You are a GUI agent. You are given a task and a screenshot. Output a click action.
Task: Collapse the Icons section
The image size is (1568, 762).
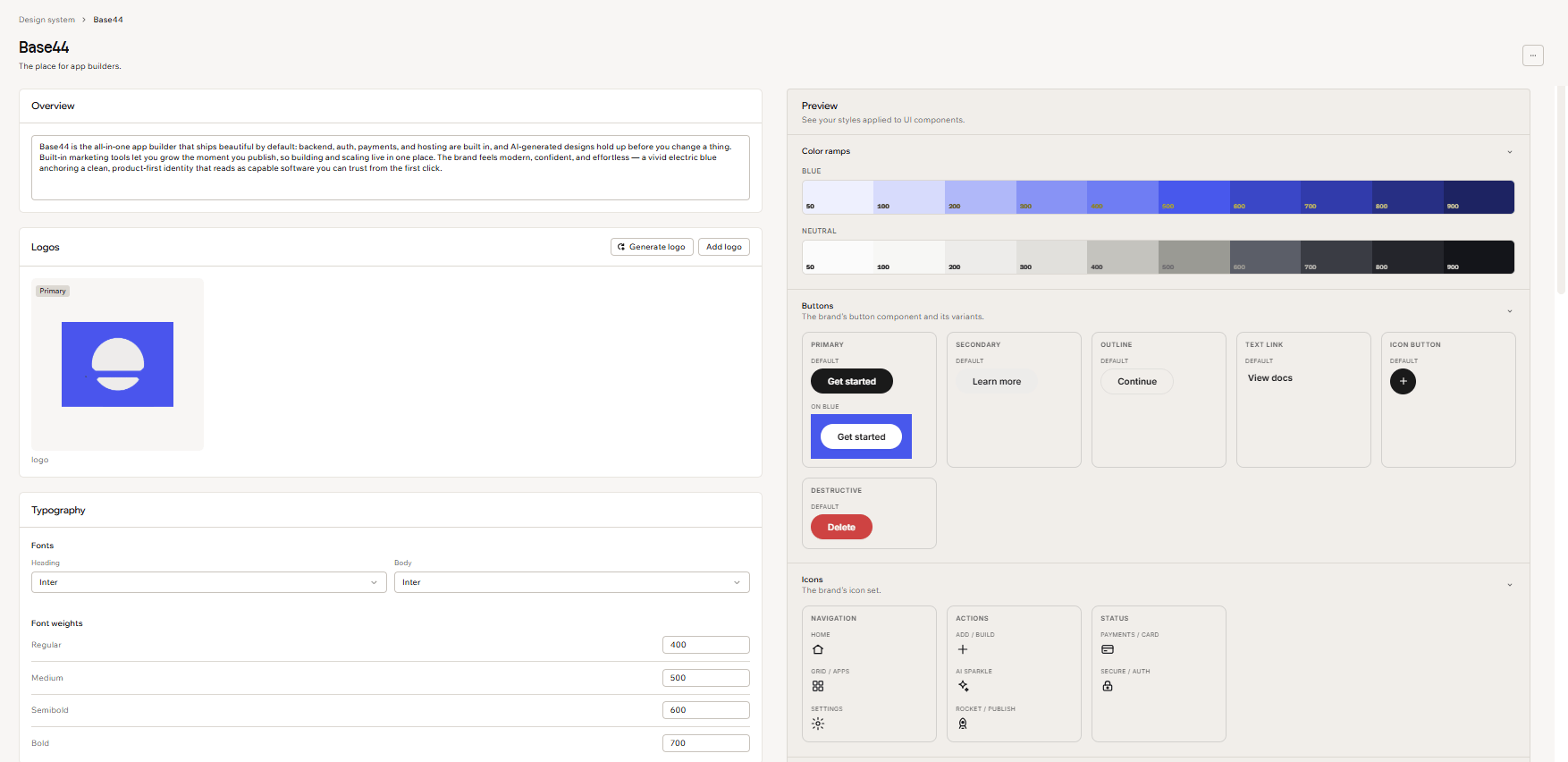(x=1510, y=585)
